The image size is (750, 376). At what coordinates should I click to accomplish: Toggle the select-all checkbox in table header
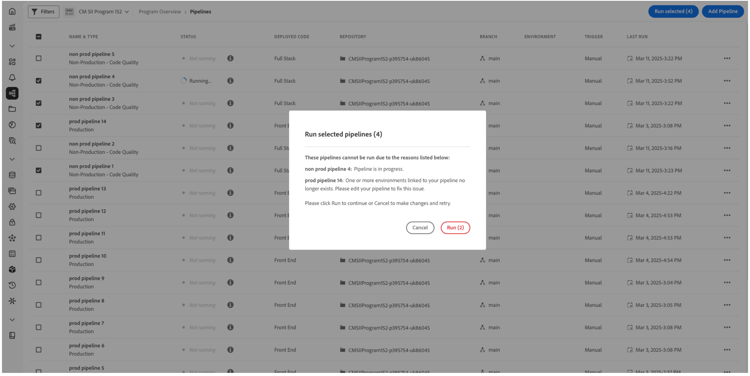[x=39, y=36]
